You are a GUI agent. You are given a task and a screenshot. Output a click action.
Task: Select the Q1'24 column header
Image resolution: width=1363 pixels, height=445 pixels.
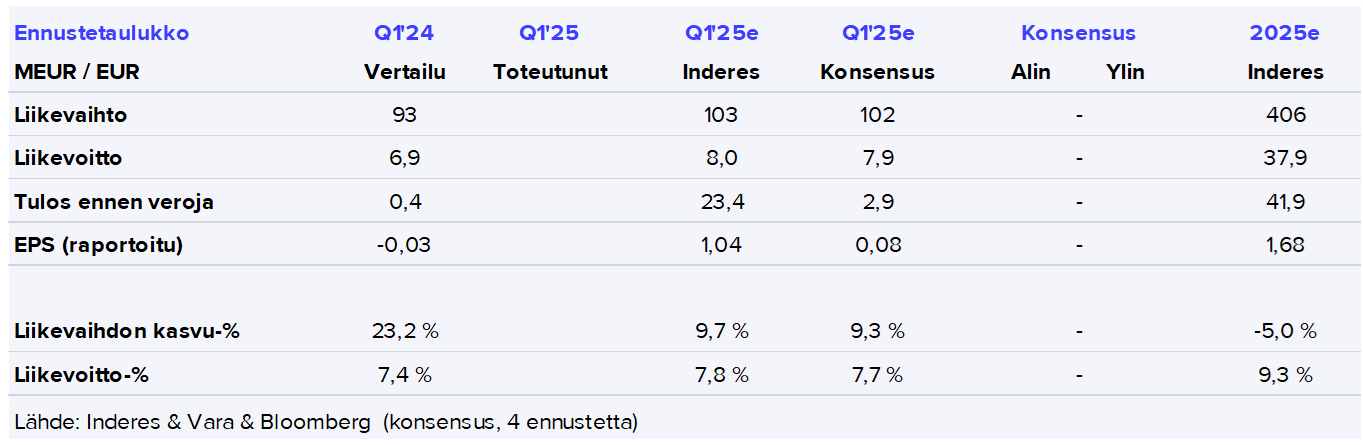[x=404, y=33]
